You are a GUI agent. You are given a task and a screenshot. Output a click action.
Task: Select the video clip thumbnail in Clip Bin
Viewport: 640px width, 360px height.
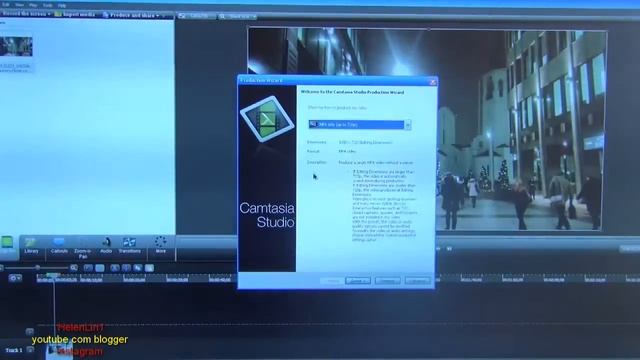pos(16,47)
